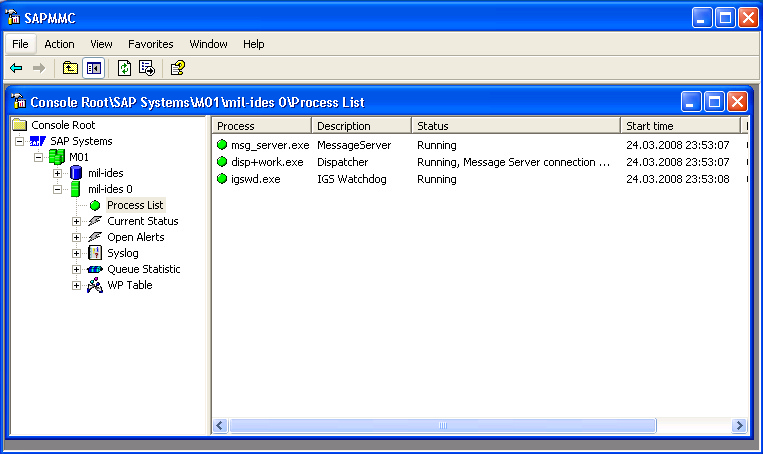Expand the Current Status node
763x454 pixels.
(77, 221)
